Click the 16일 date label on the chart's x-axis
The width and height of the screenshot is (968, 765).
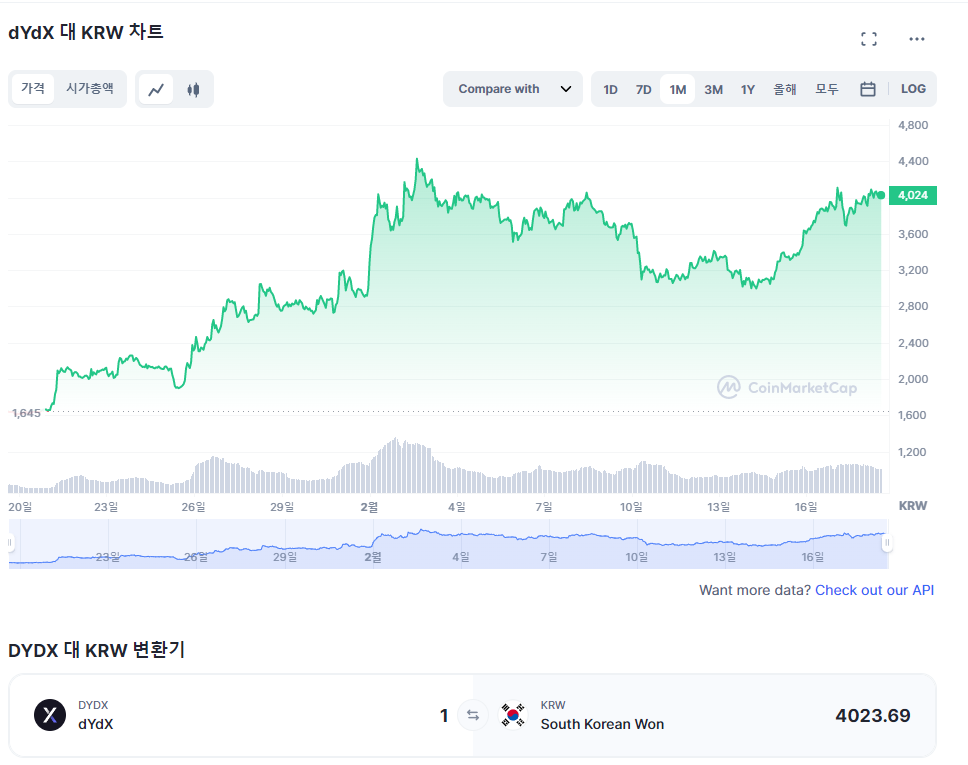coord(806,507)
